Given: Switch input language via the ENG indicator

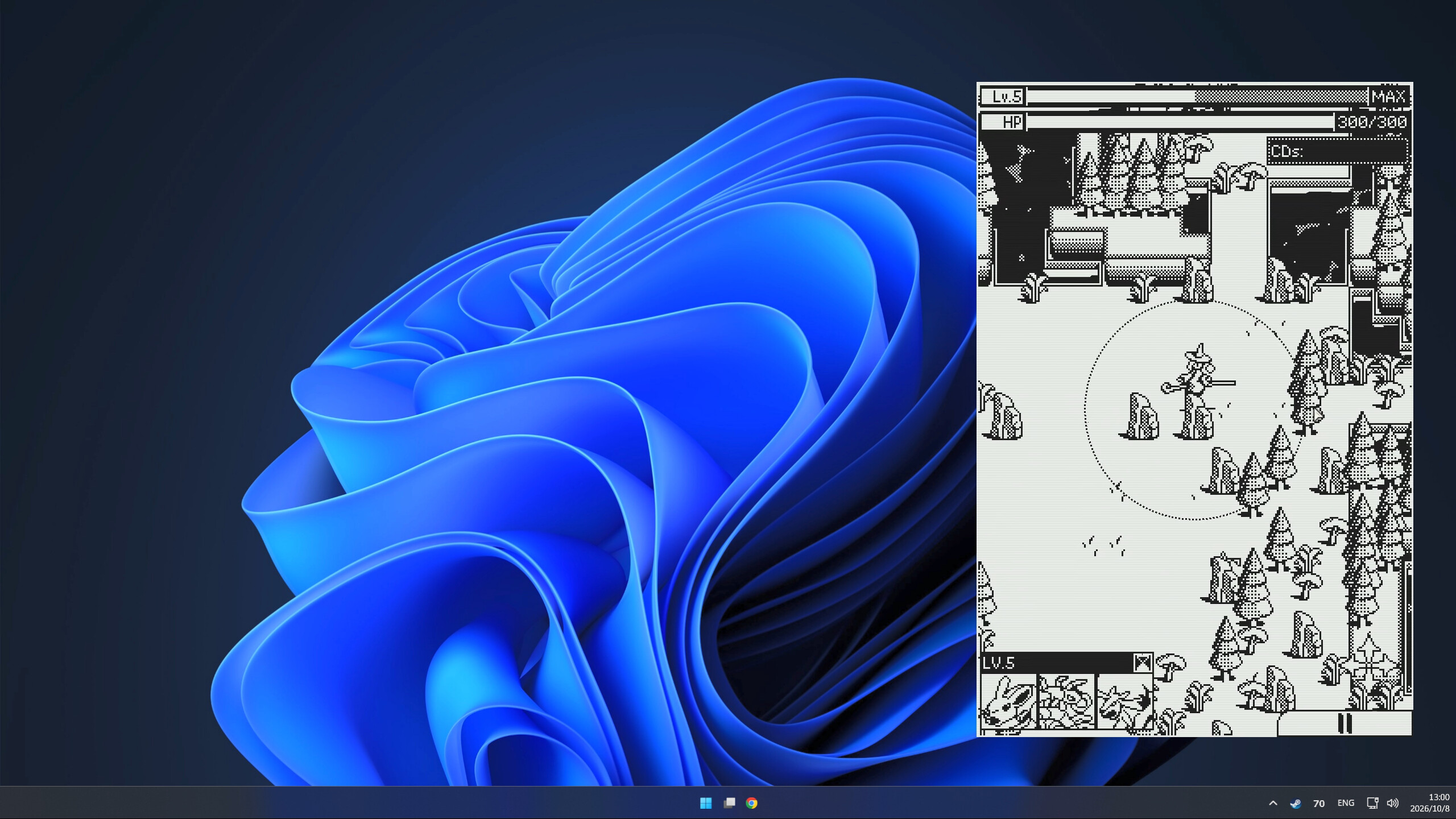Looking at the screenshot, I should pos(1346,803).
